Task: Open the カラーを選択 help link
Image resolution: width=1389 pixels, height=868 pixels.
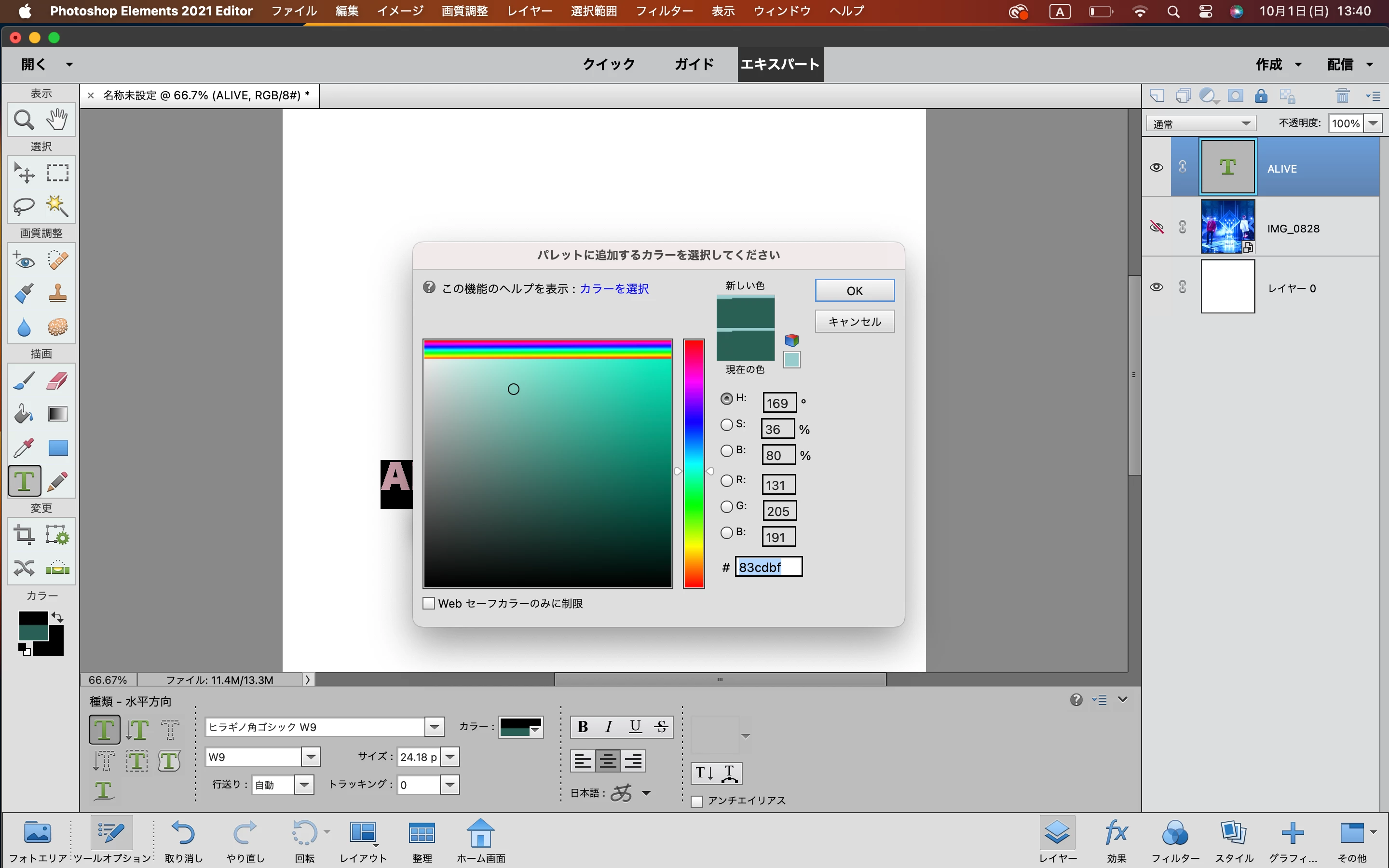Action: [613, 289]
